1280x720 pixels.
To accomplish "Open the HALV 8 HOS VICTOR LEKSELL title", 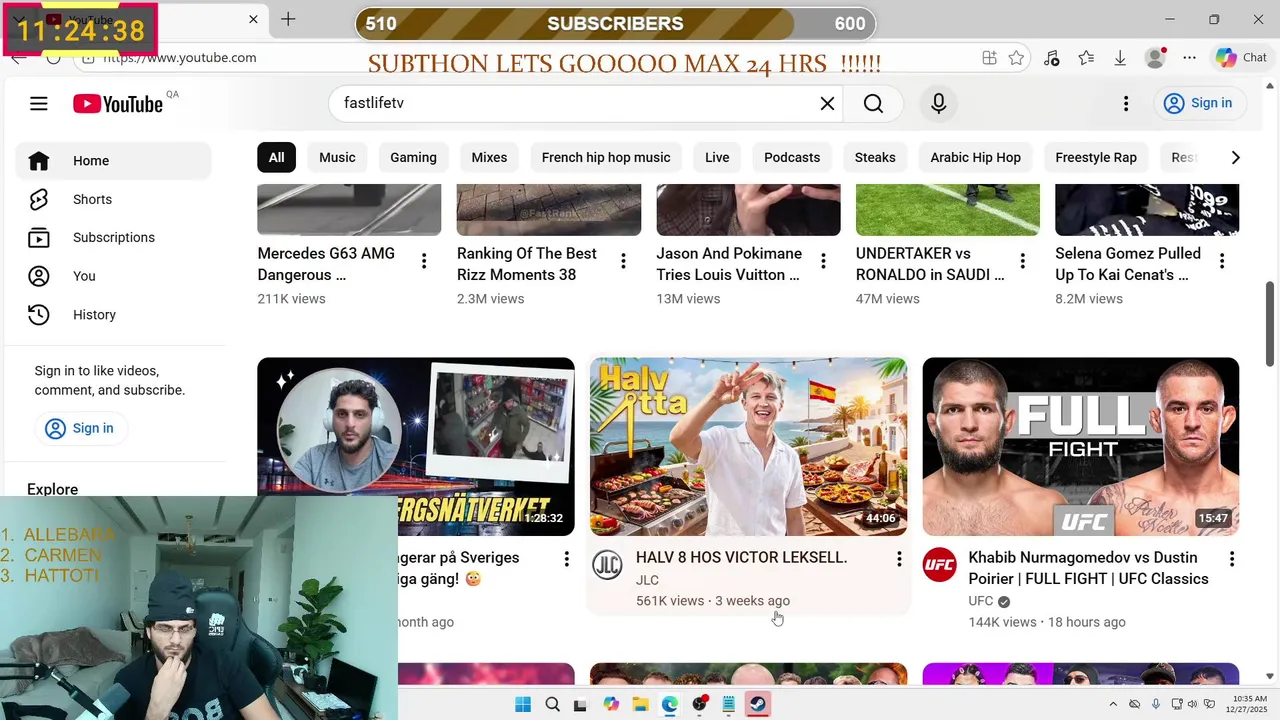I will 741,557.
